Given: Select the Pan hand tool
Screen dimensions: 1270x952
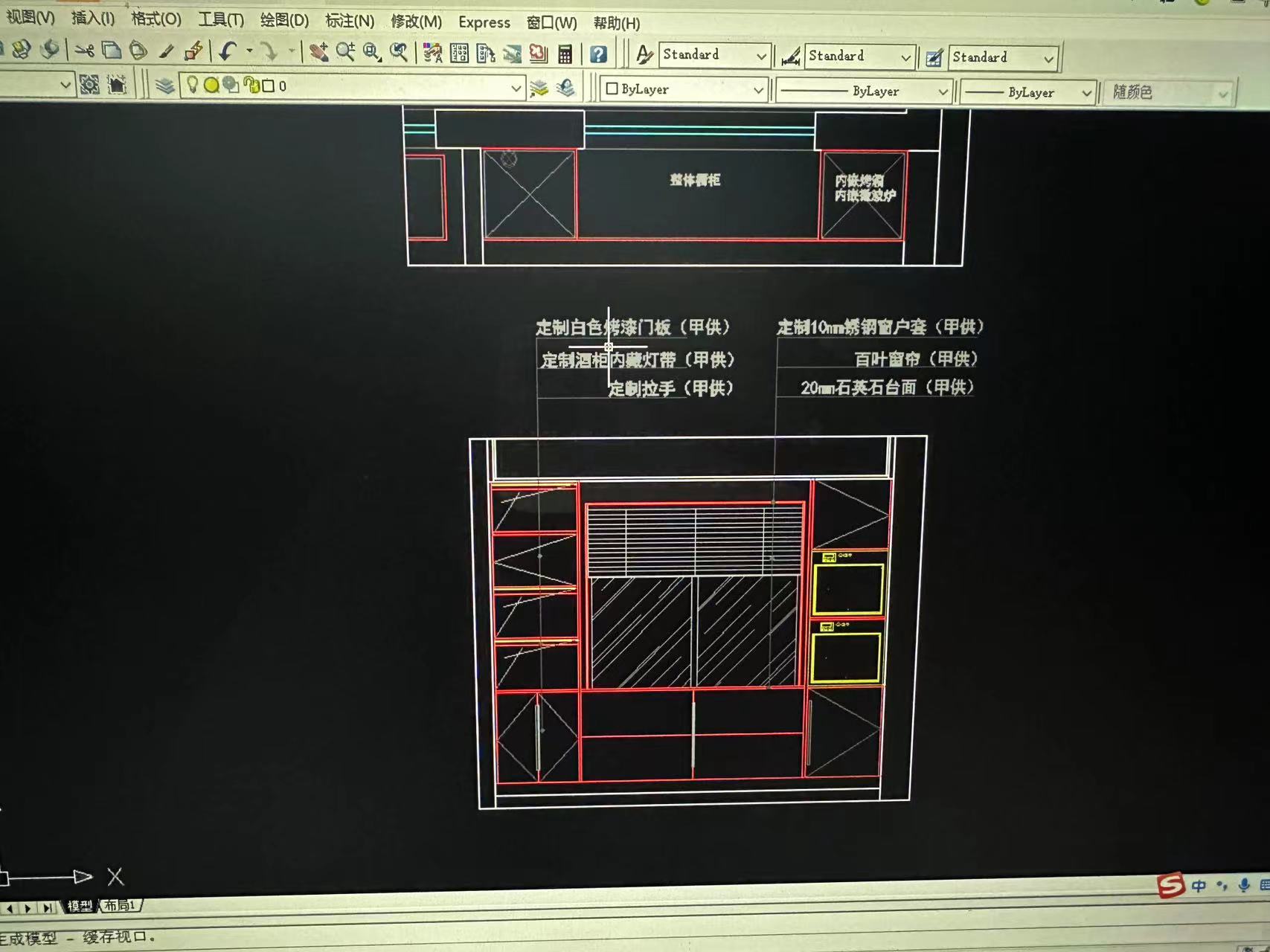Looking at the screenshot, I should point(318,51).
